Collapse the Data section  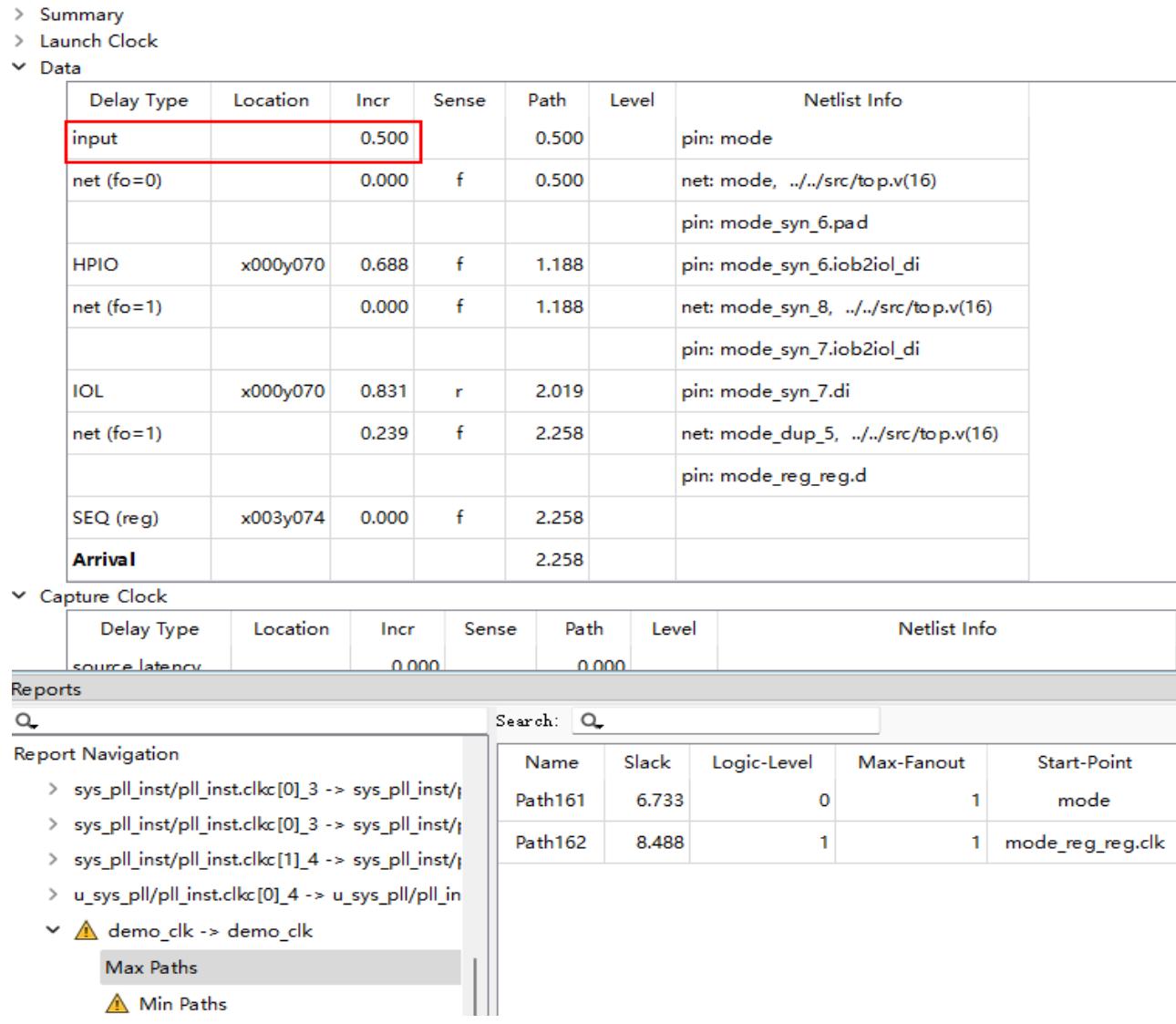[17, 68]
